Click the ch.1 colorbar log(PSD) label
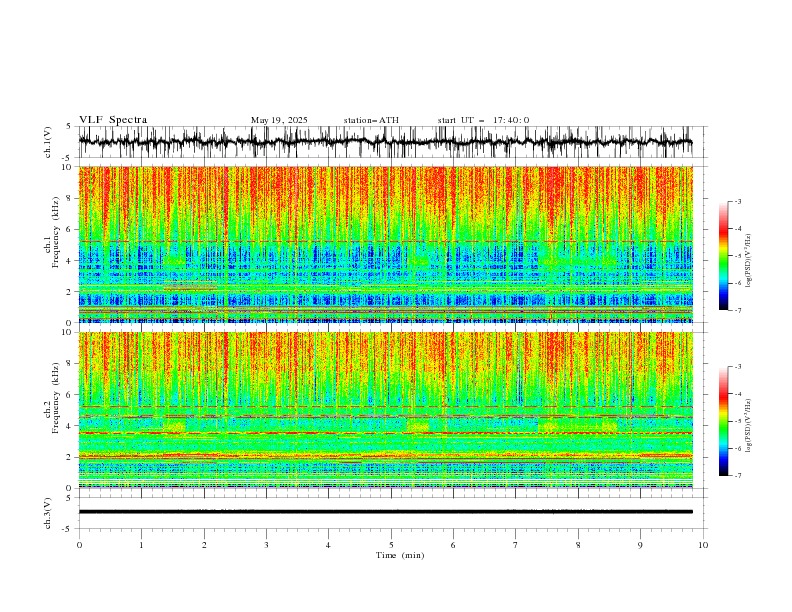This screenshot has width=792, height=612. pyautogui.click(x=748, y=261)
